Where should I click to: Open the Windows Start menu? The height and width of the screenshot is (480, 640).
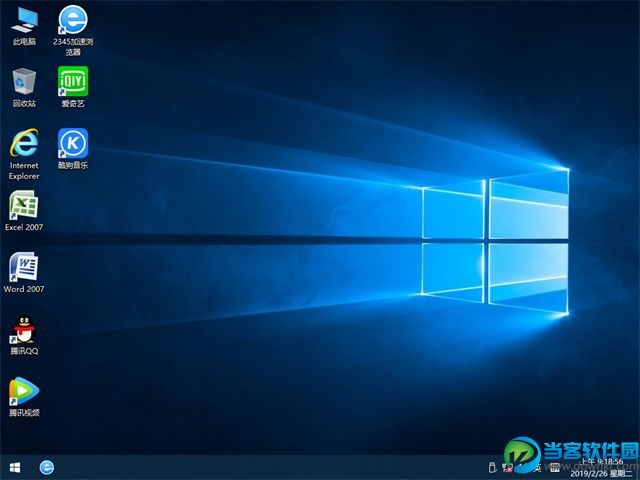pos(15,467)
